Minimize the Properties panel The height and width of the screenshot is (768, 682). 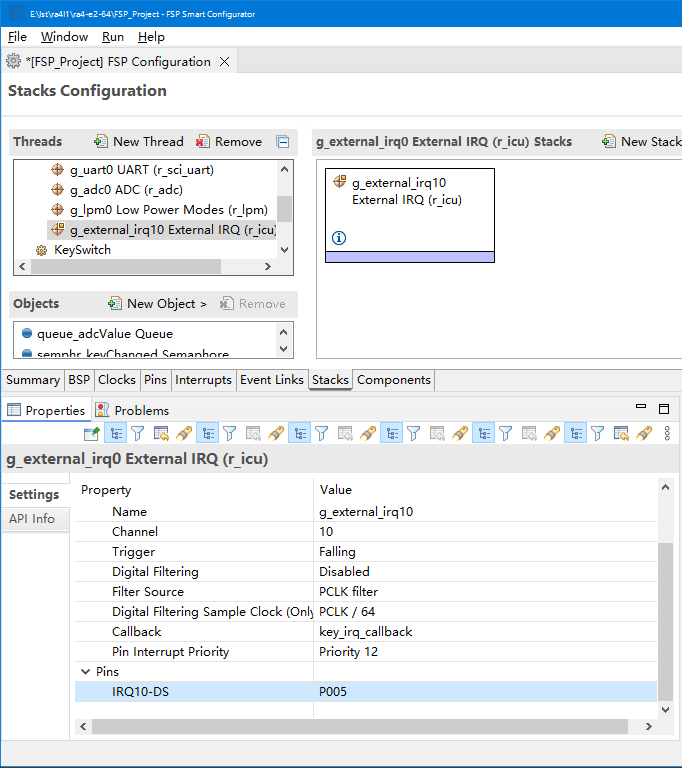click(x=641, y=407)
